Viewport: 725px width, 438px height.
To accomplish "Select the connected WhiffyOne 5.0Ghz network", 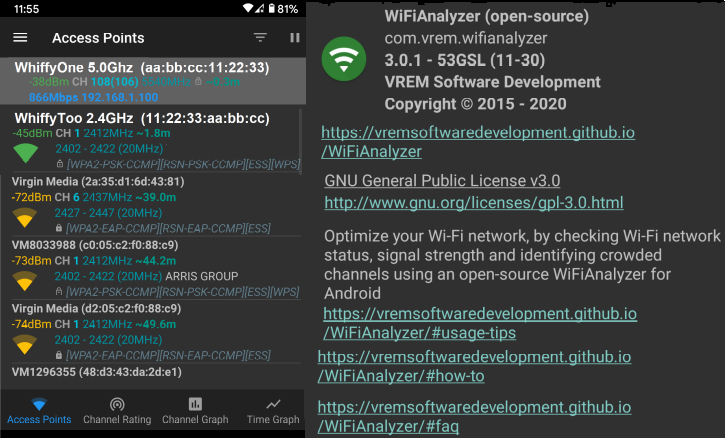I will pos(153,81).
